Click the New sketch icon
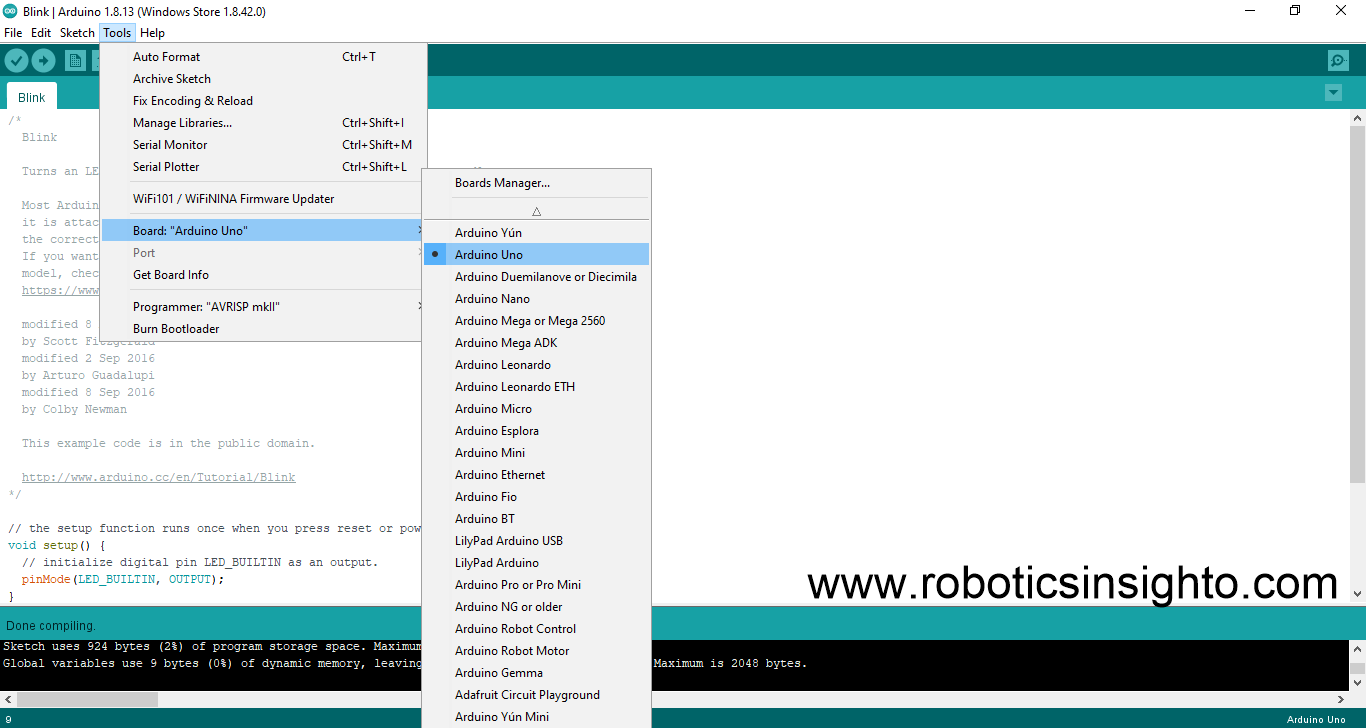 [x=75, y=60]
